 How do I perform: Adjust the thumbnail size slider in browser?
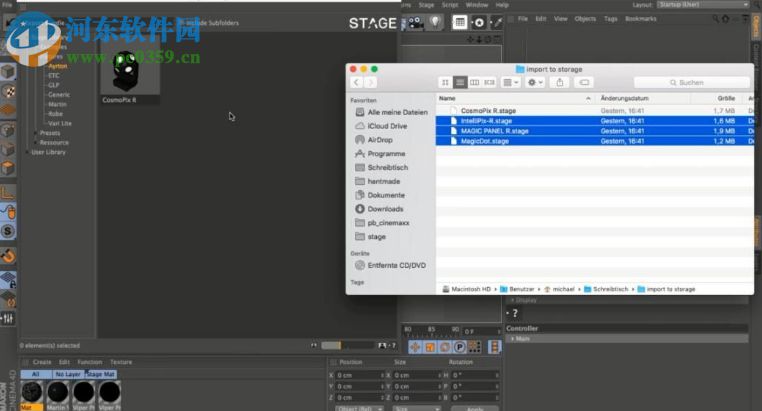[x=347, y=345]
